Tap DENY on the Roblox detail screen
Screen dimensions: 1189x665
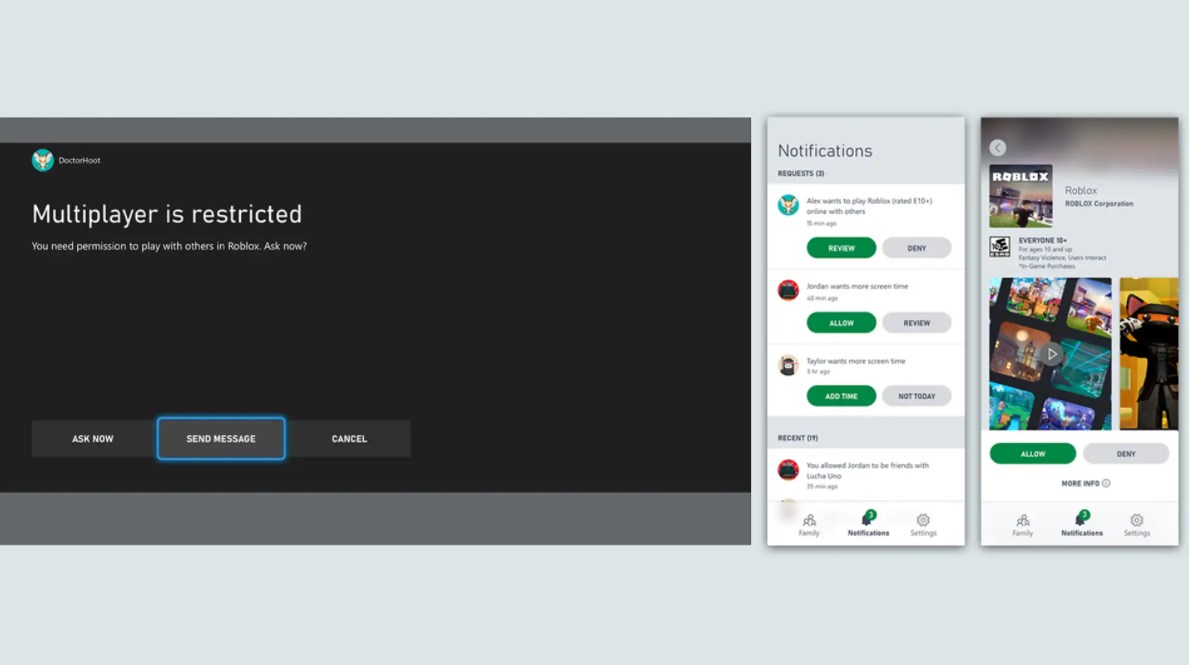tap(1126, 453)
